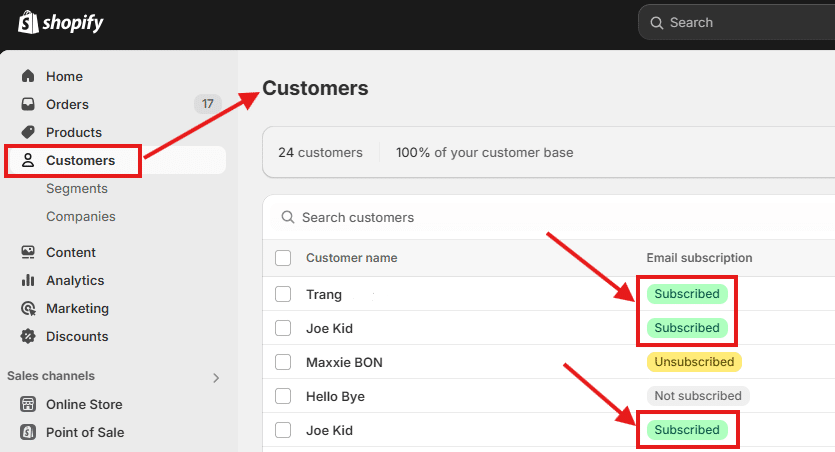This screenshot has width=835, height=452.
Task: Click 100% of your customer base text
Action: [x=485, y=152]
